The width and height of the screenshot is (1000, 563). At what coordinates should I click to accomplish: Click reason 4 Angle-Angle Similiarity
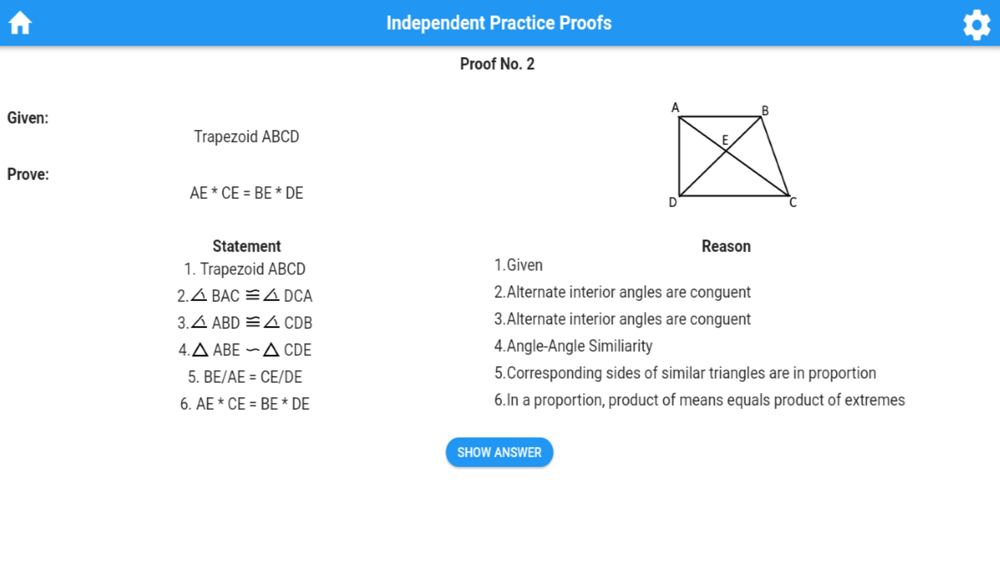click(x=573, y=346)
